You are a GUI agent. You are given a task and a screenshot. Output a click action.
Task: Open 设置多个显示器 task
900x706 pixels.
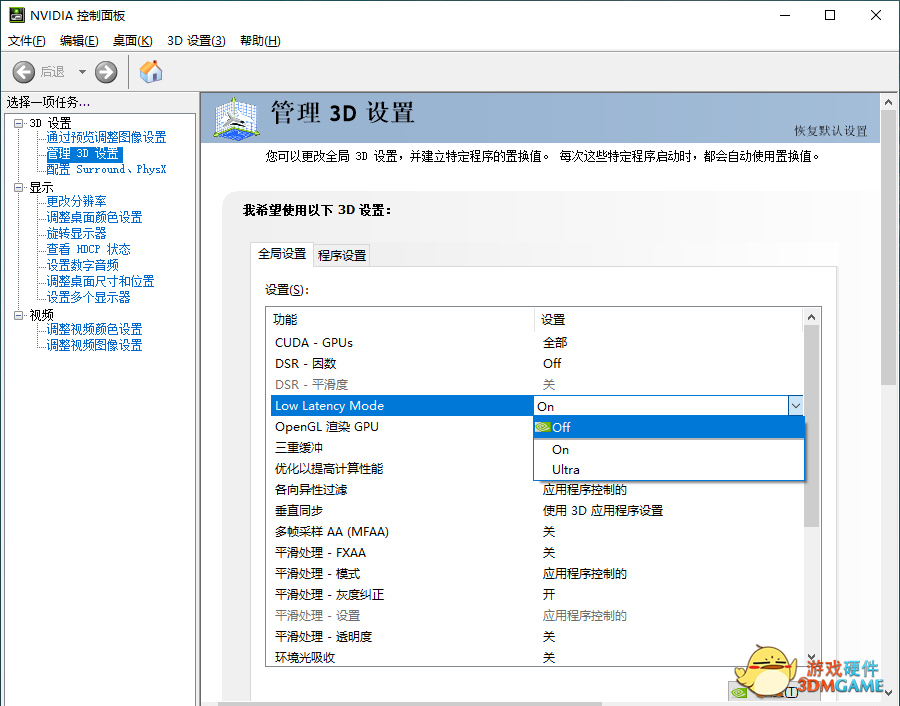(88, 297)
